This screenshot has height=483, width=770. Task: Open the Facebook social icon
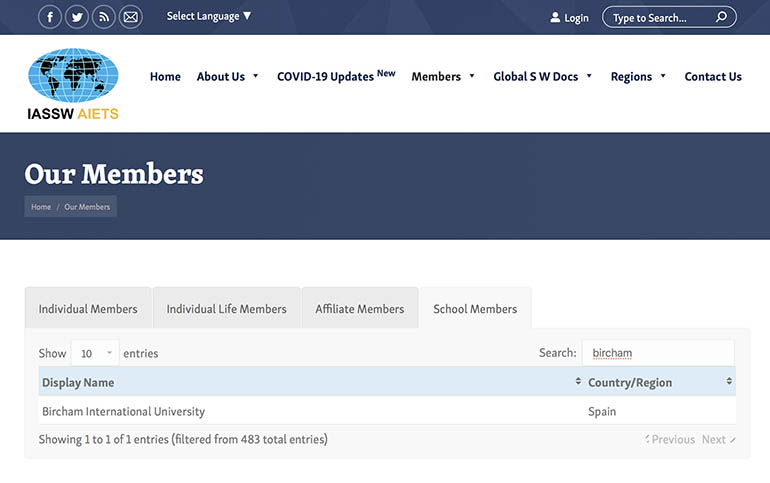click(x=50, y=17)
